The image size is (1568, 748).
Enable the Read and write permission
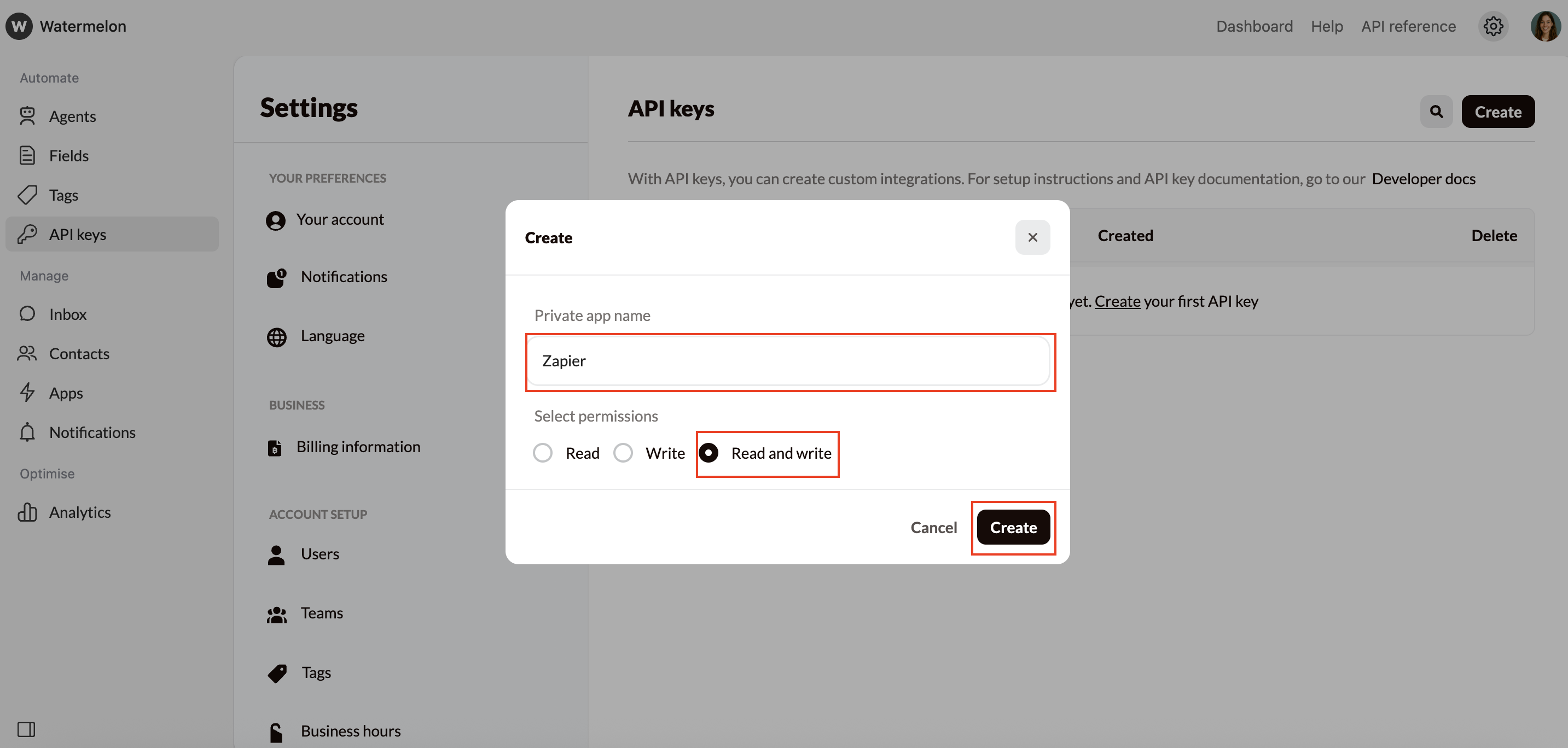709,452
